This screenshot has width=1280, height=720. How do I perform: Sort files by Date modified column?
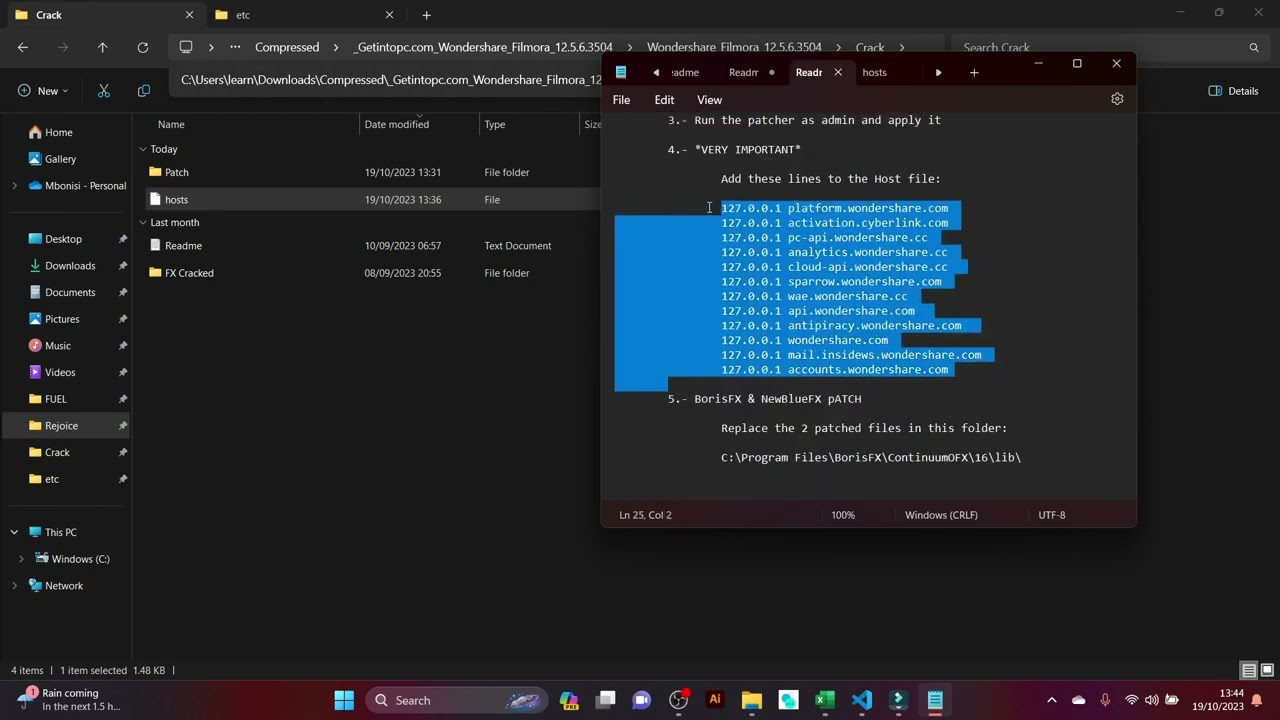(x=397, y=124)
